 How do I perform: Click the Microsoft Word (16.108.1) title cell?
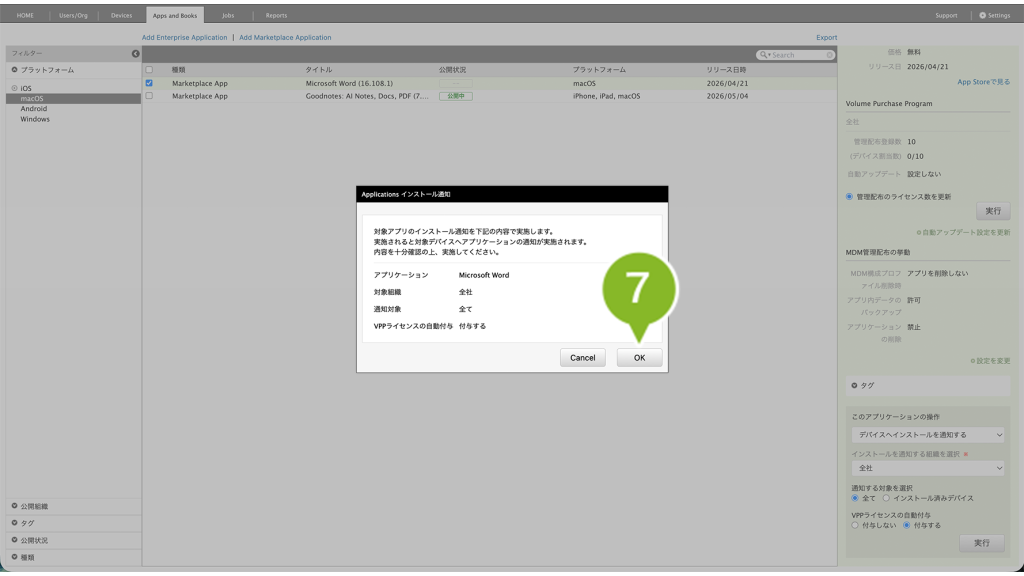[349, 84]
